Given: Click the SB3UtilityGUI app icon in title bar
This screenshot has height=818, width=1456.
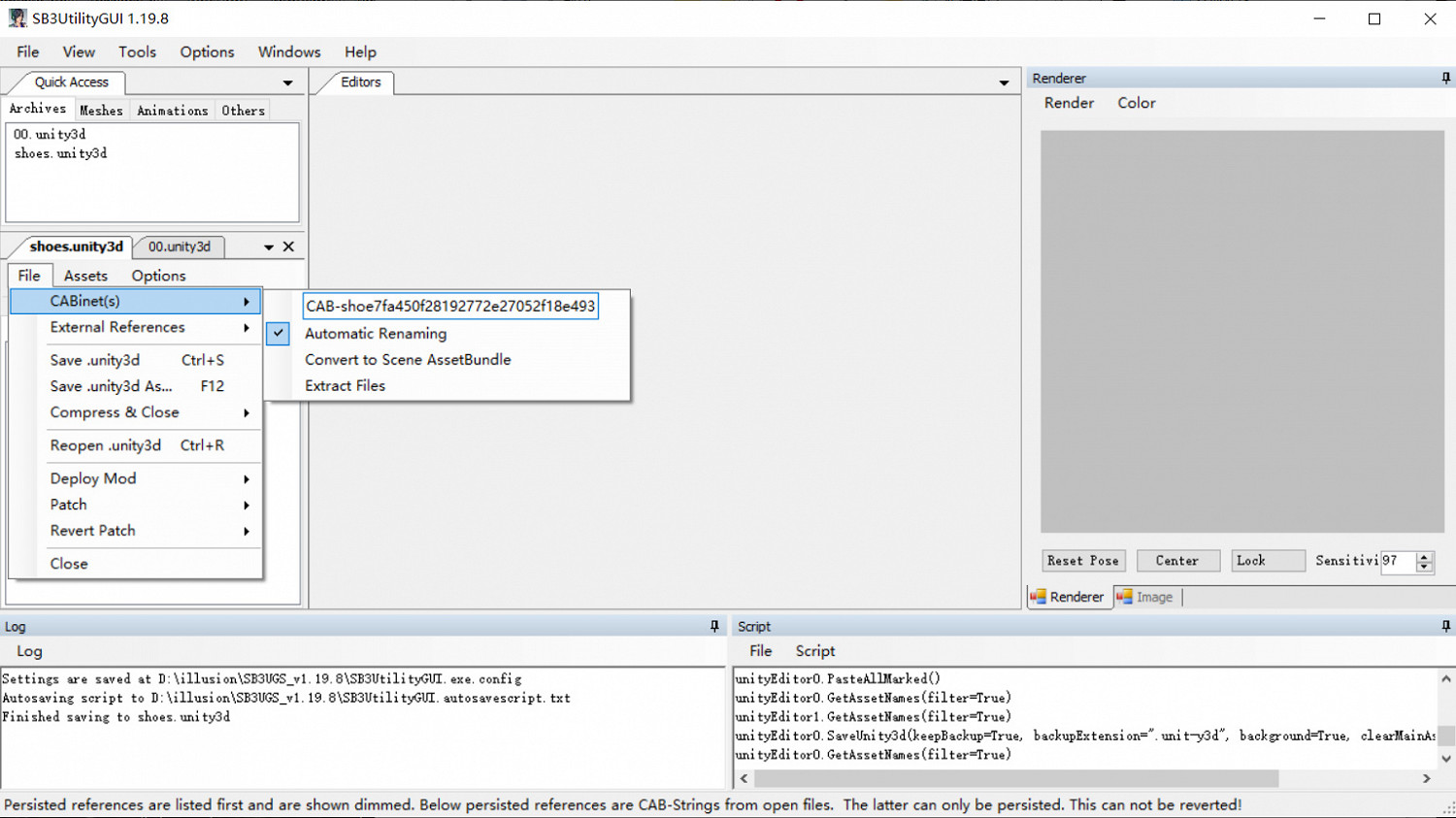Looking at the screenshot, I should tap(17, 18).
